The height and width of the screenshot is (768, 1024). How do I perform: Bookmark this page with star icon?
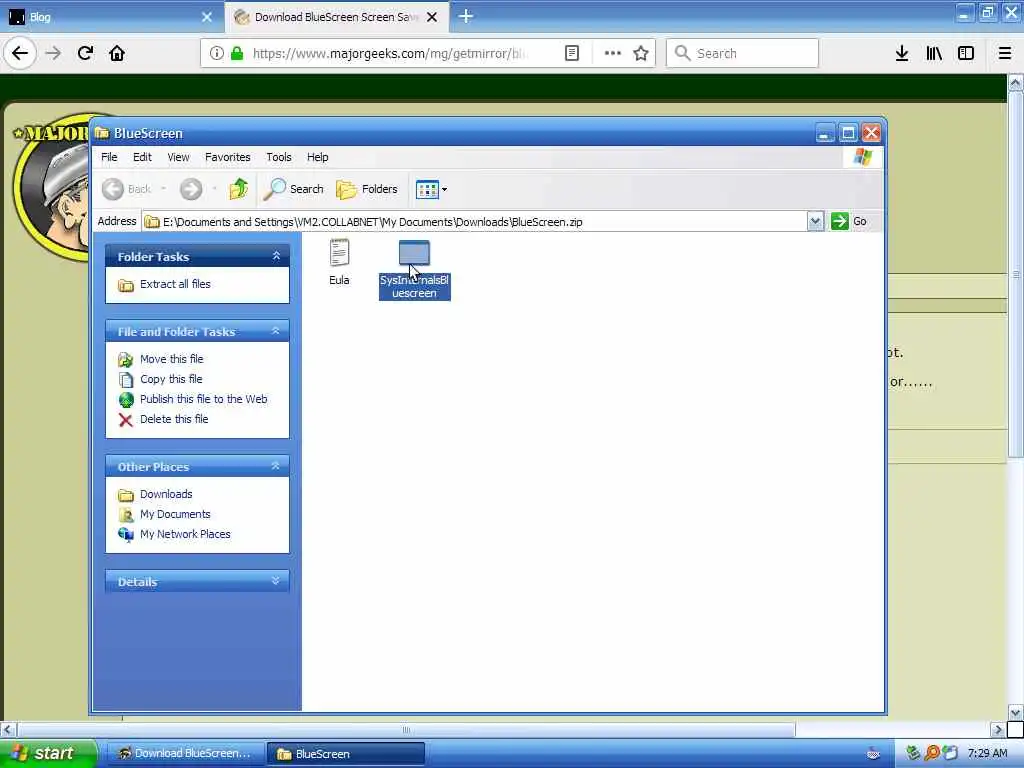[x=641, y=53]
